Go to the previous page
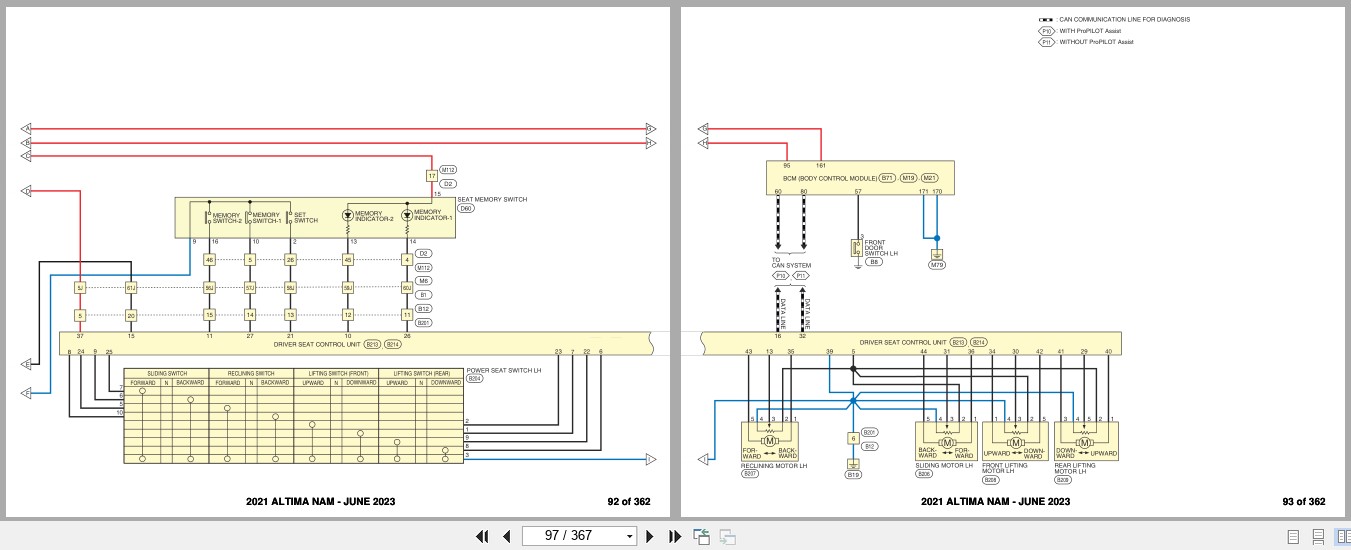Viewport: 1351px width, 550px height. [x=507, y=536]
